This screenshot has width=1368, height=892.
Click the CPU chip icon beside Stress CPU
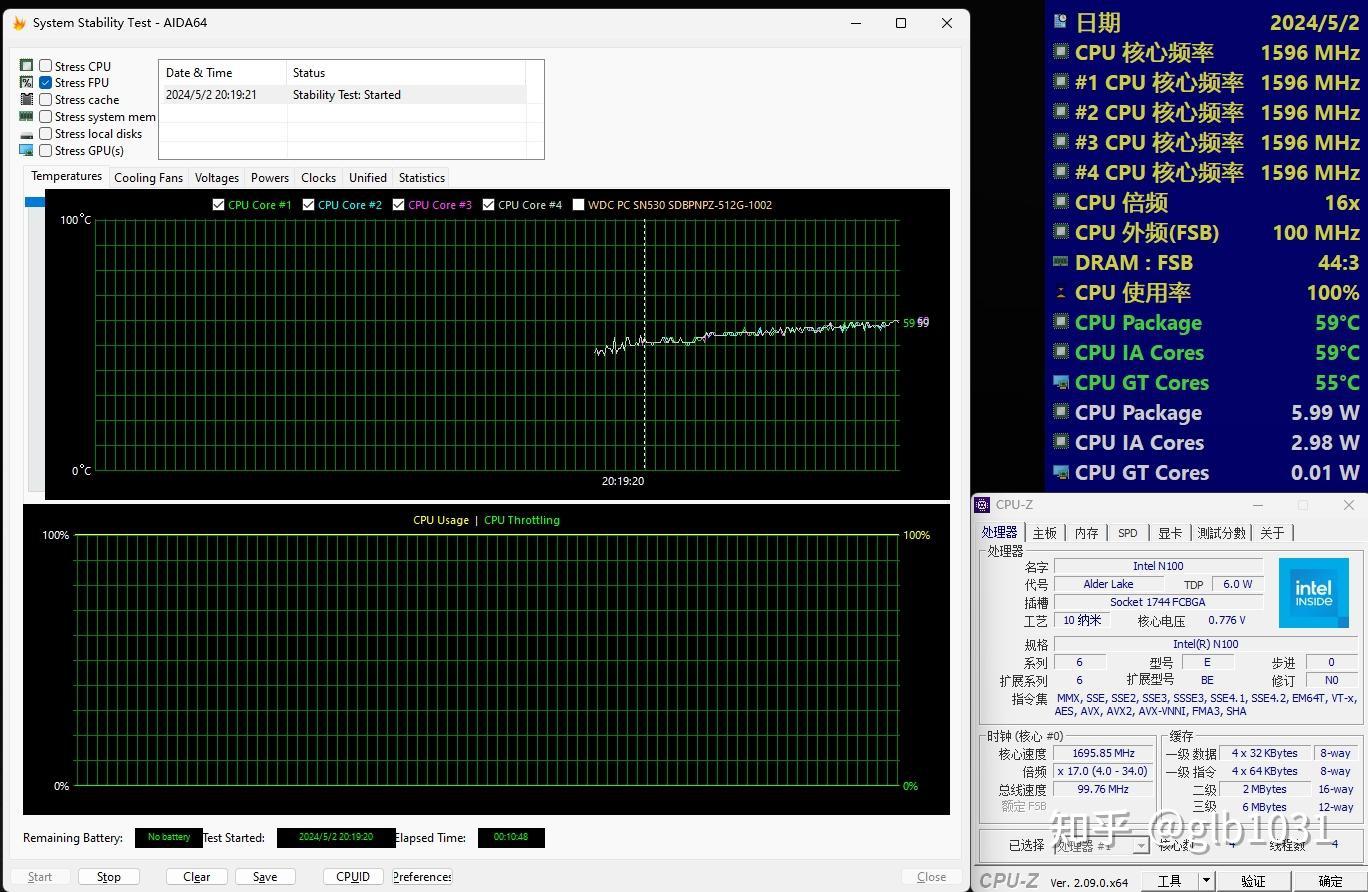coord(27,66)
